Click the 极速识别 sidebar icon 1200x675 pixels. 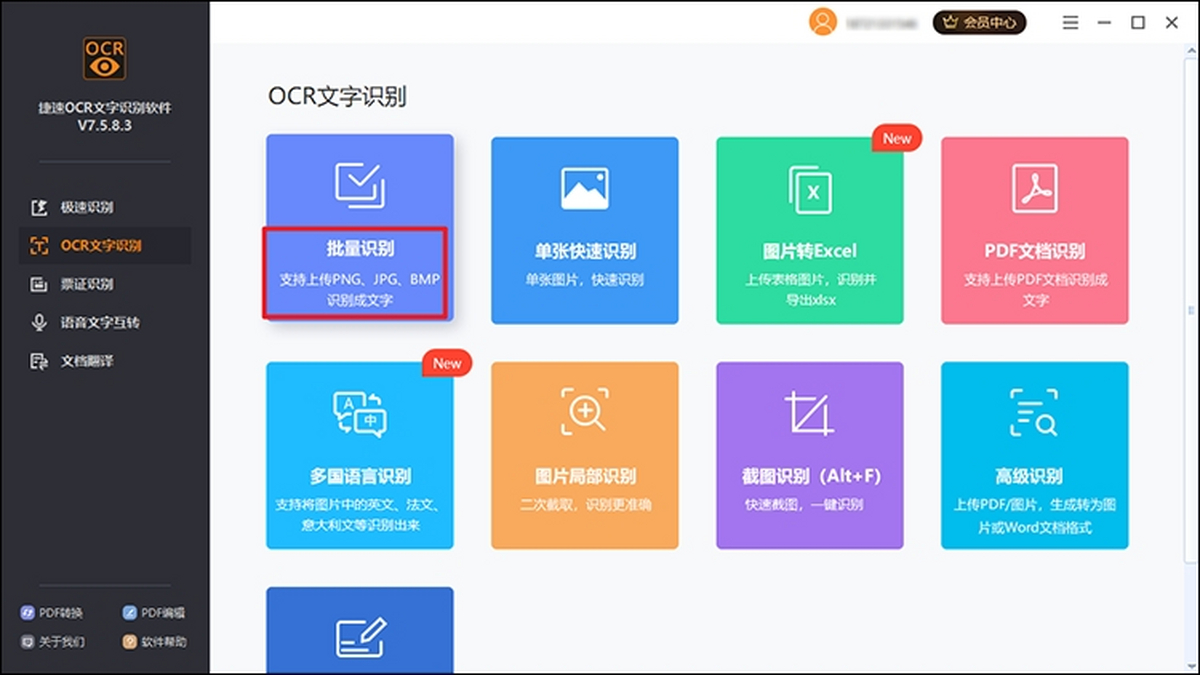point(40,208)
